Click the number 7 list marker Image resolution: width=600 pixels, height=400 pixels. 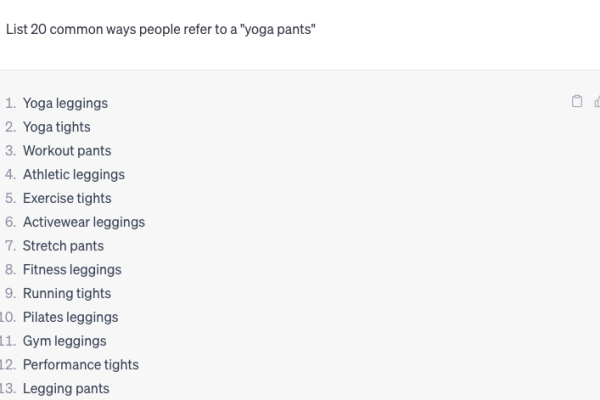pyautogui.click(x=10, y=246)
